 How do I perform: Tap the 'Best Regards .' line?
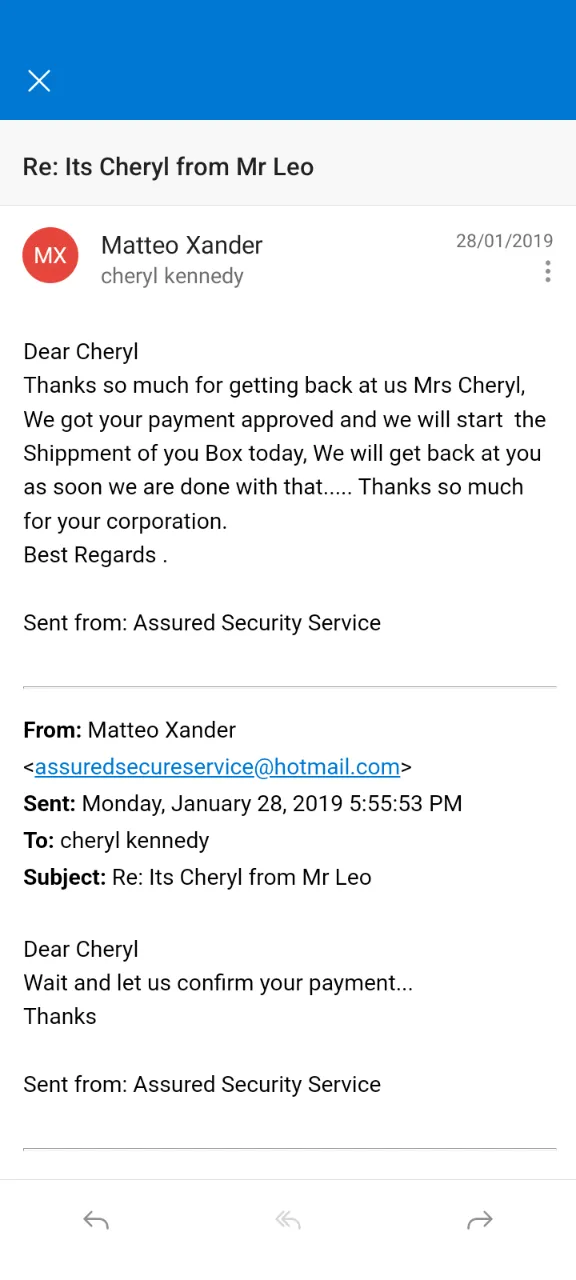click(95, 555)
